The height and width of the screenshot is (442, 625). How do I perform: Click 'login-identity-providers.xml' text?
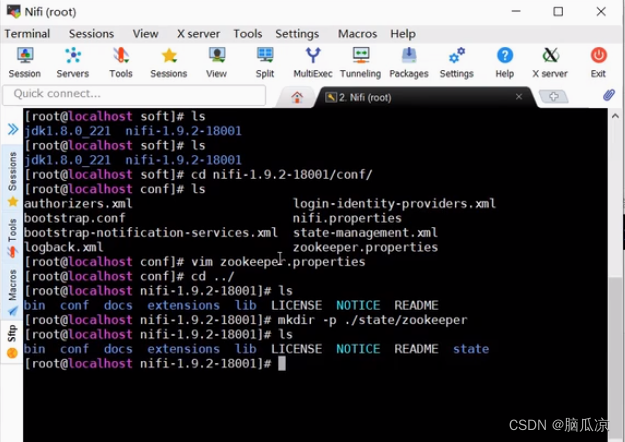[394, 204]
